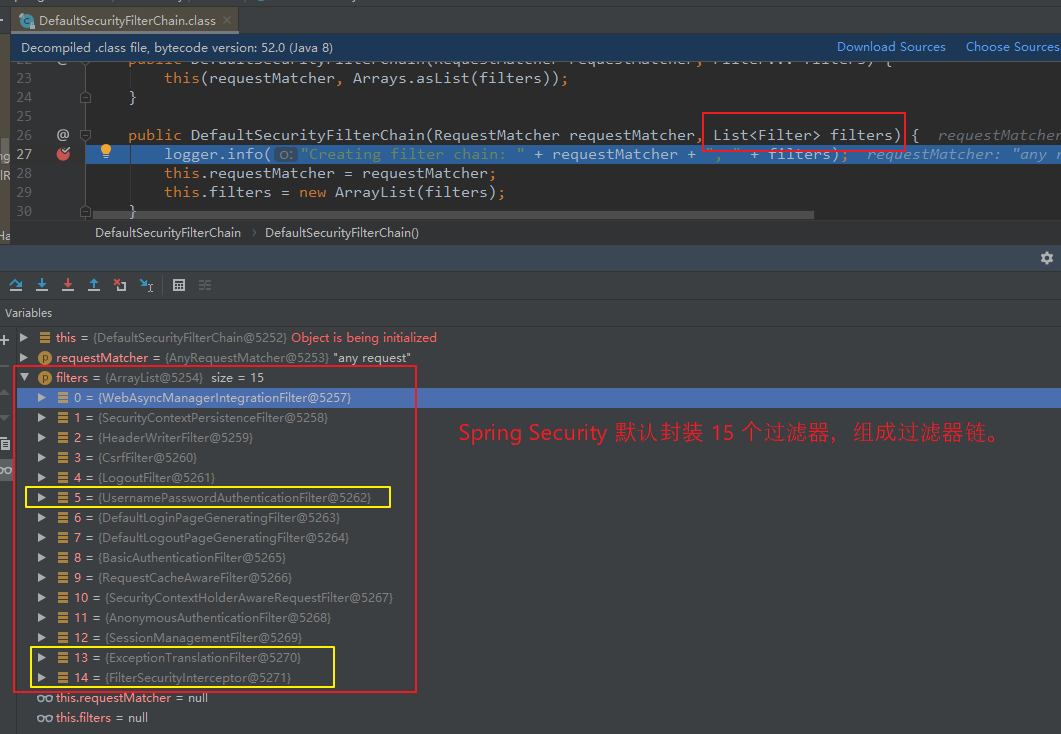Click the Variables panel header label
This screenshot has height=734, width=1061.
(x=28, y=313)
